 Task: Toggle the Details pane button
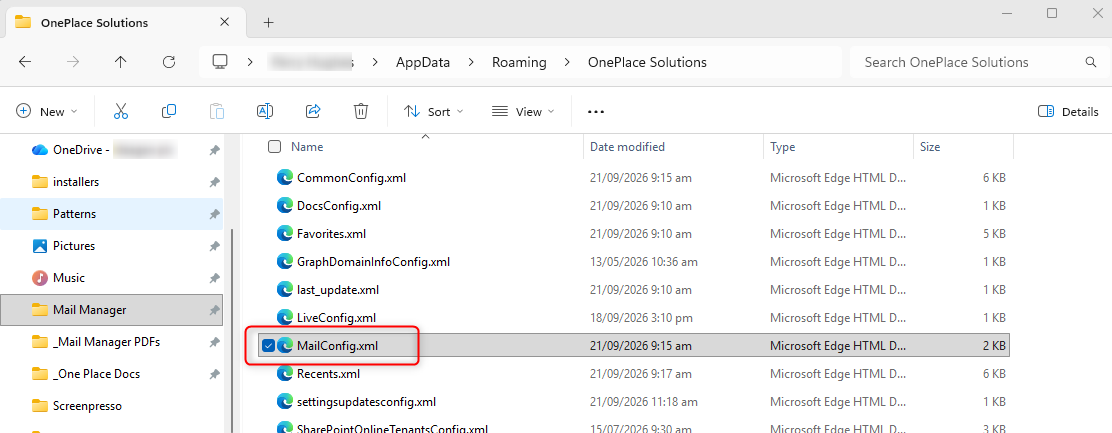pos(1067,111)
